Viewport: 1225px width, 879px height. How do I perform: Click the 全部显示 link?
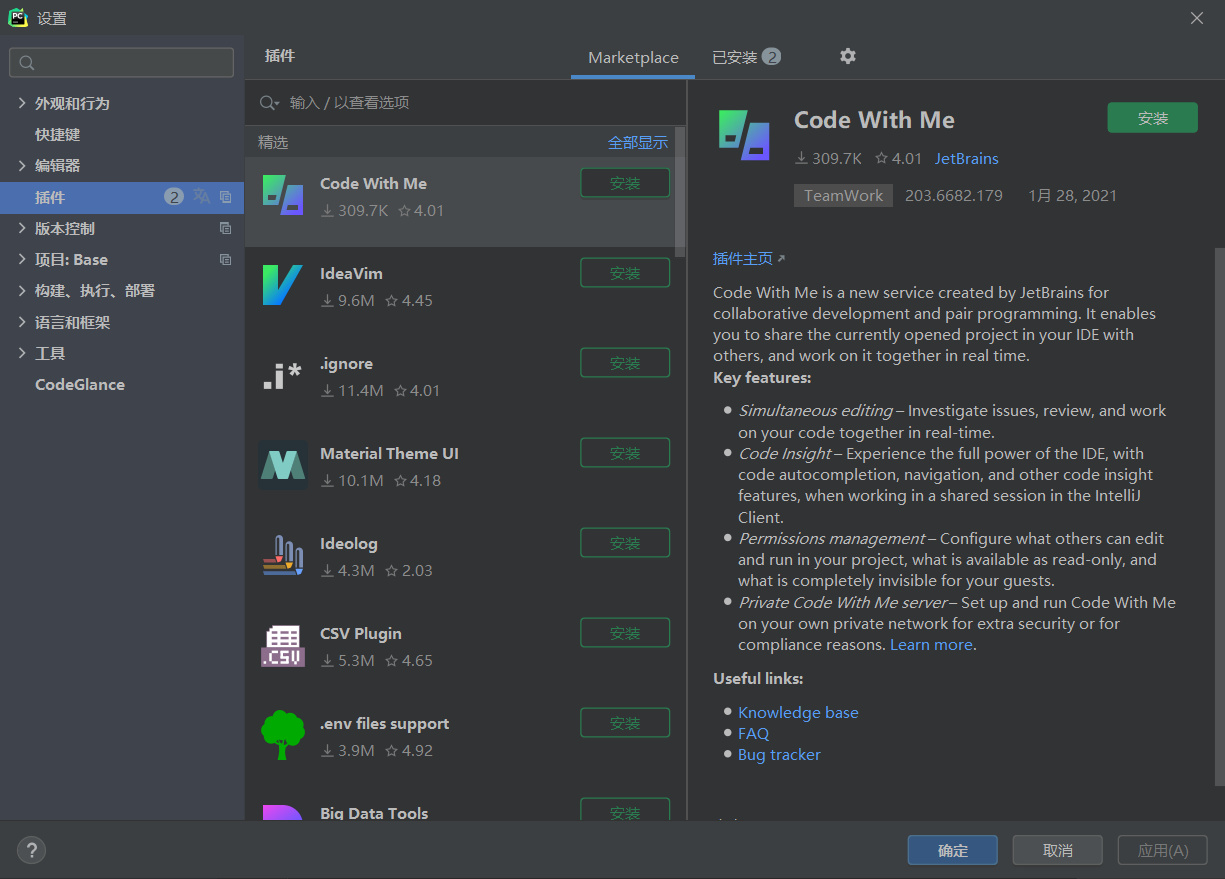(639, 142)
